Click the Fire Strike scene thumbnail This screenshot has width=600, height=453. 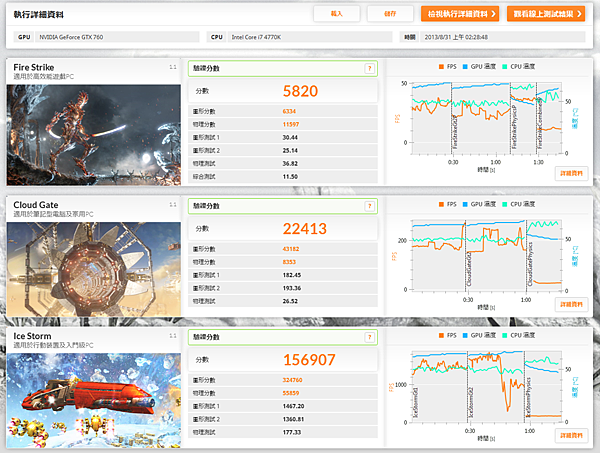[x=94, y=135]
